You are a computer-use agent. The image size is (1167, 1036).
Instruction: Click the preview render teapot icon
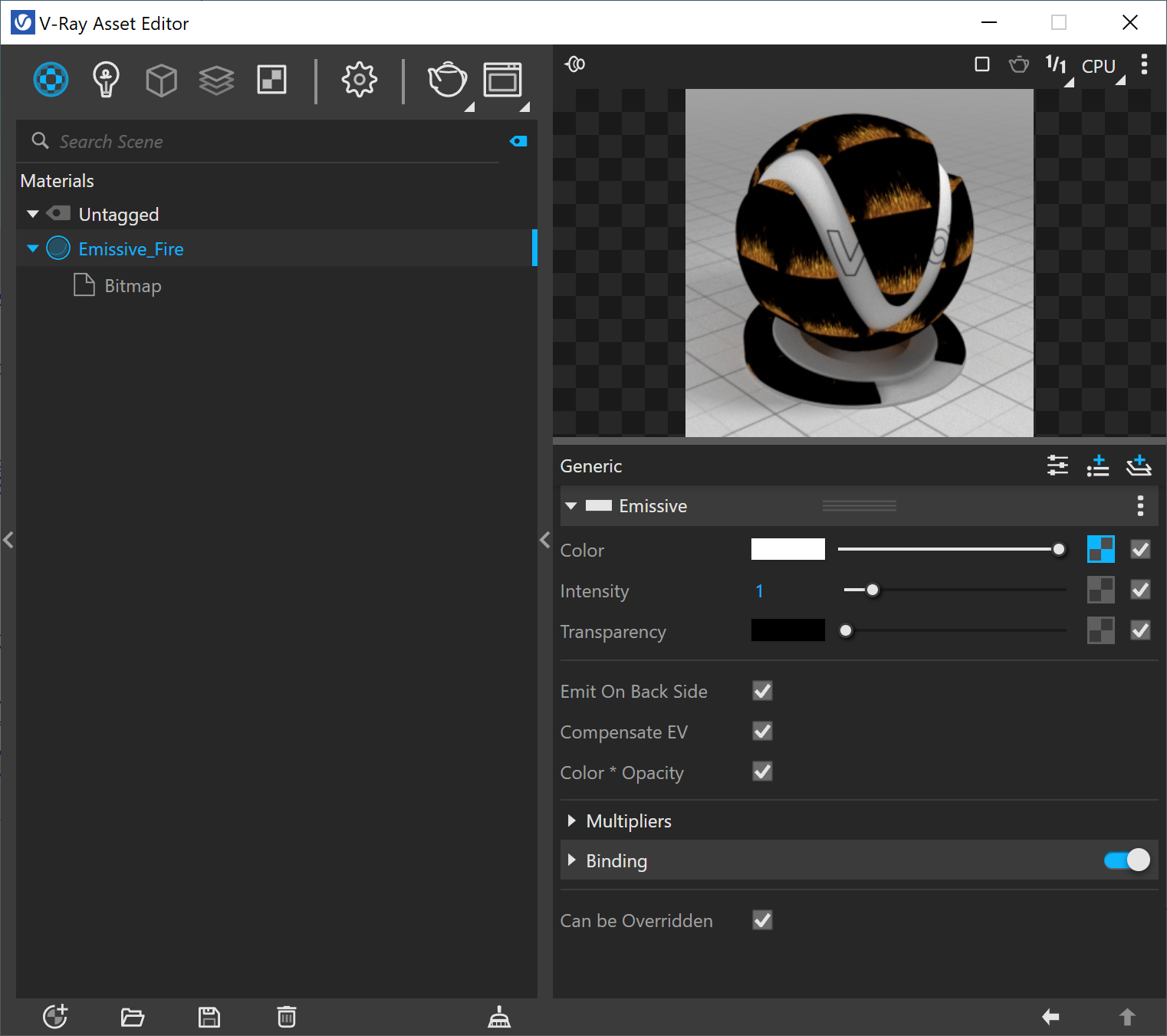pyautogui.click(x=1019, y=64)
